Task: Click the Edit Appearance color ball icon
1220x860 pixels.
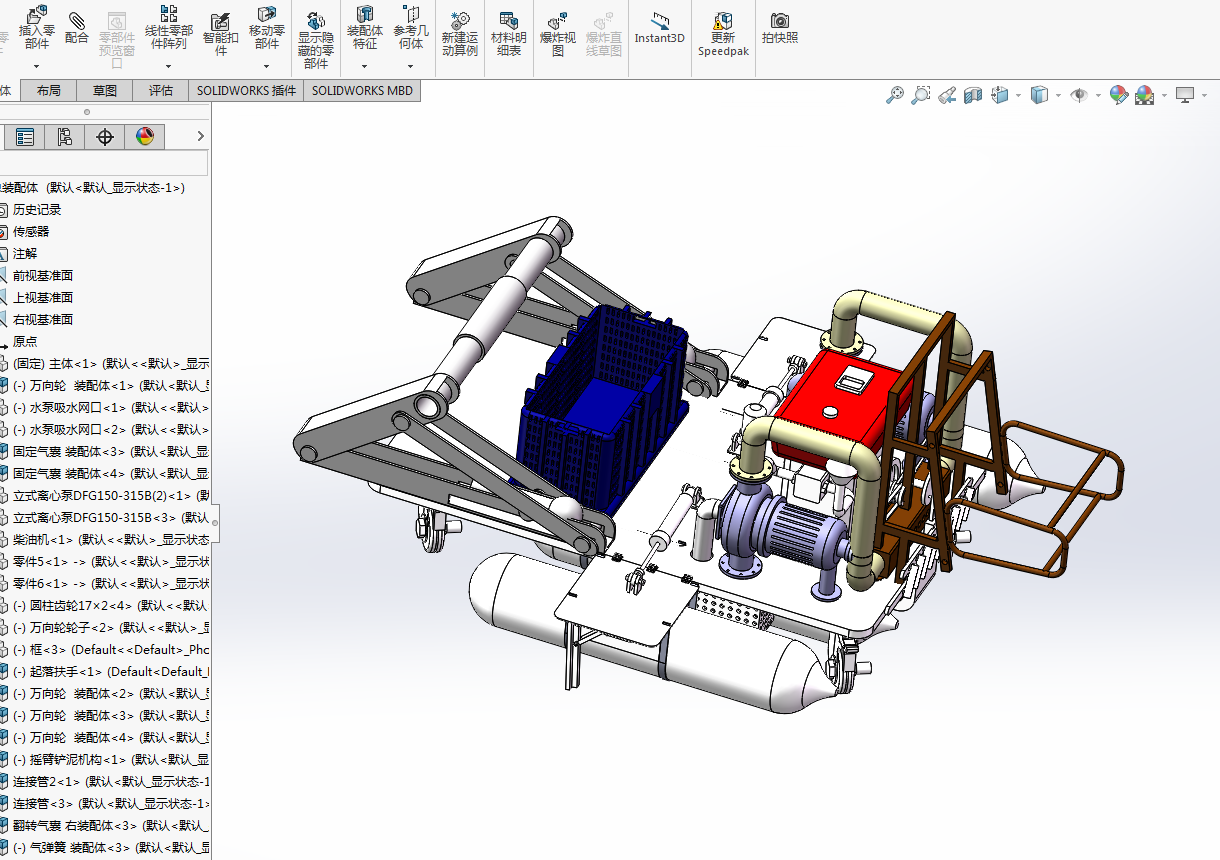Action: (x=1119, y=95)
